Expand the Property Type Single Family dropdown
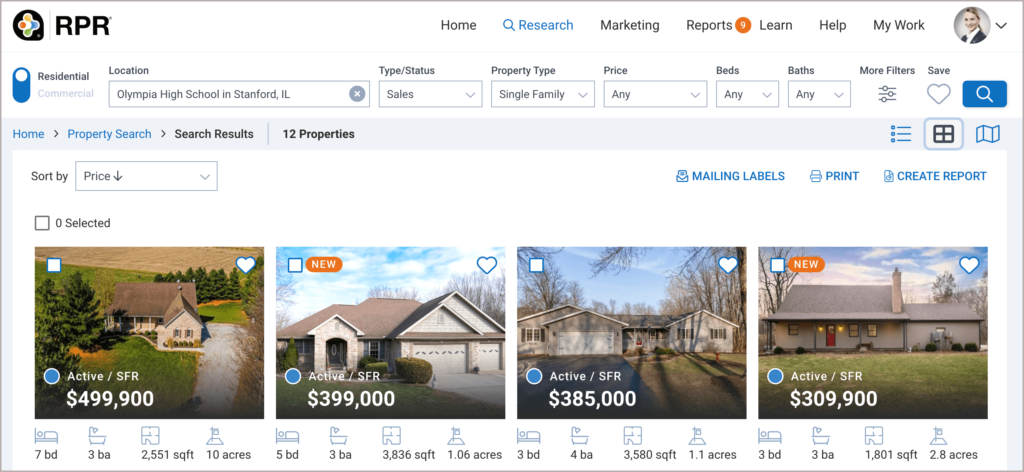The width and height of the screenshot is (1024, 472). click(542, 95)
